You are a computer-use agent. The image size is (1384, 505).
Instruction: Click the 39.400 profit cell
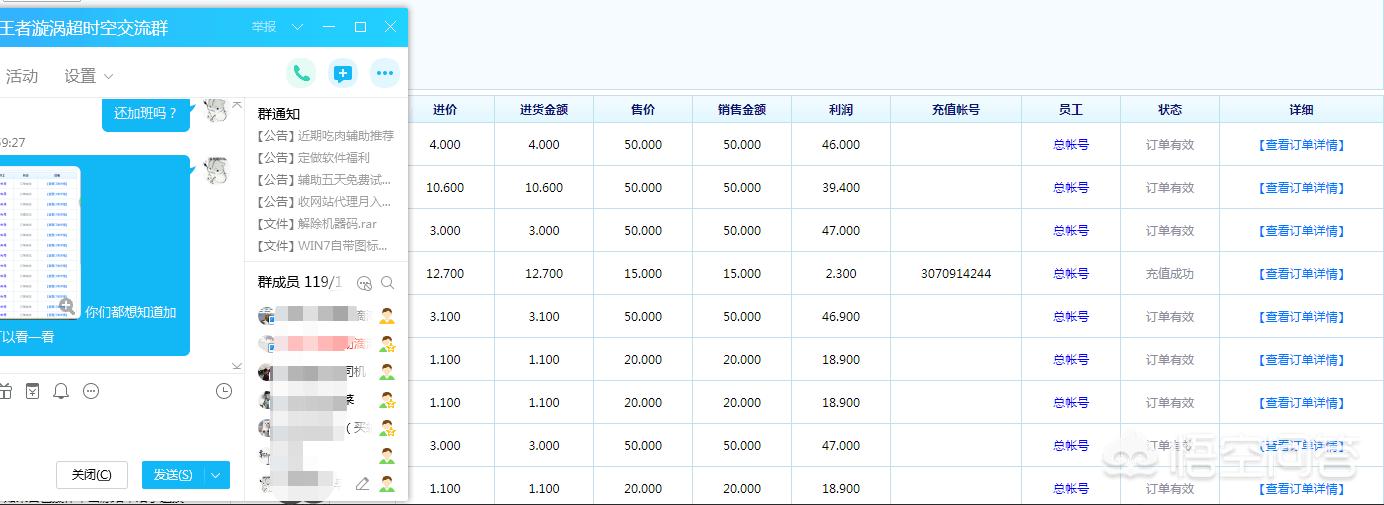coord(841,188)
